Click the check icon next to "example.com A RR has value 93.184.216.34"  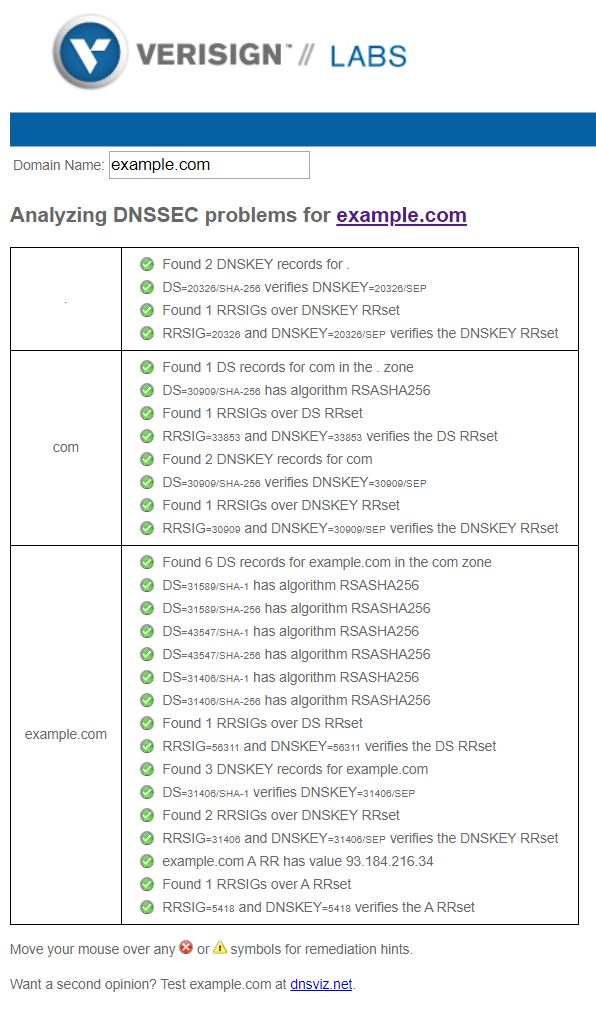point(147,861)
